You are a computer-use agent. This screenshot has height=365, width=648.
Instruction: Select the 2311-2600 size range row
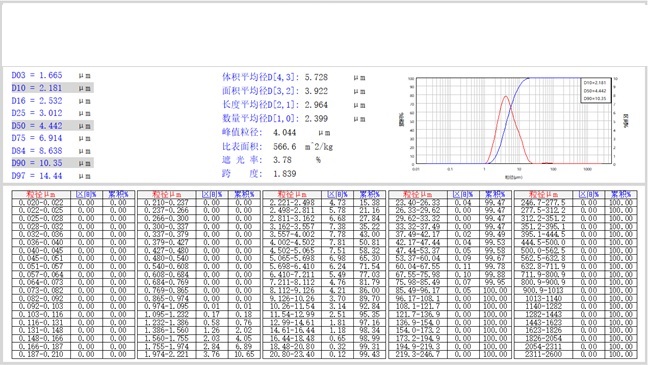click(x=575, y=354)
